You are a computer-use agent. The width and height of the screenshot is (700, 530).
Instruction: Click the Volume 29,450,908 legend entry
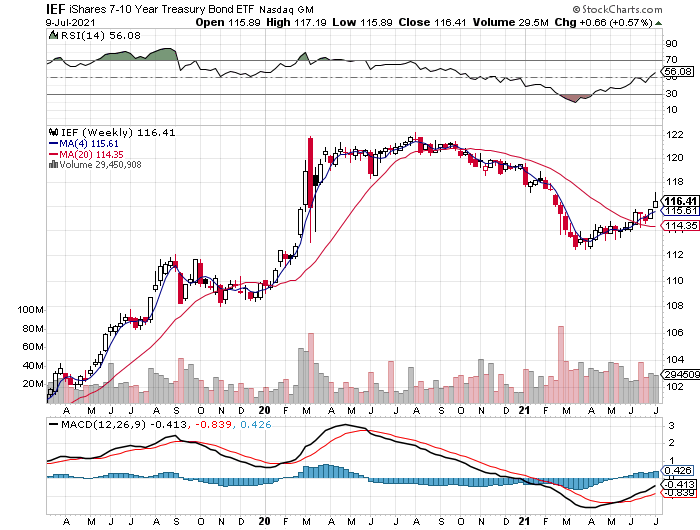click(x=100, y=165)
